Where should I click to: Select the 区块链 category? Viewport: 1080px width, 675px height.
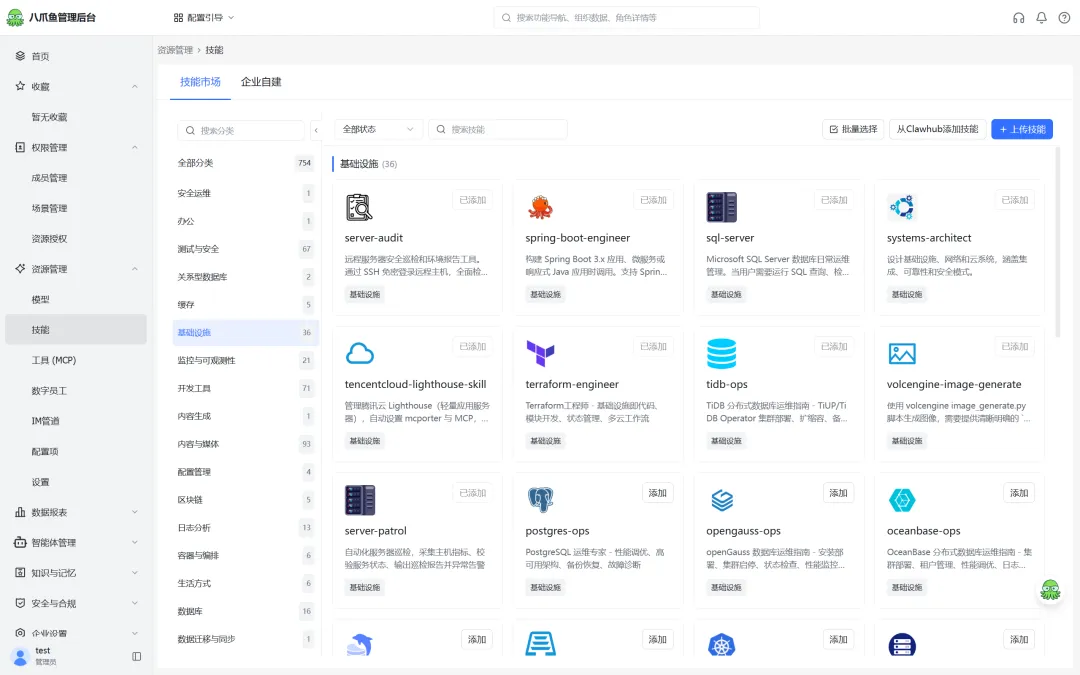point(245,500)
